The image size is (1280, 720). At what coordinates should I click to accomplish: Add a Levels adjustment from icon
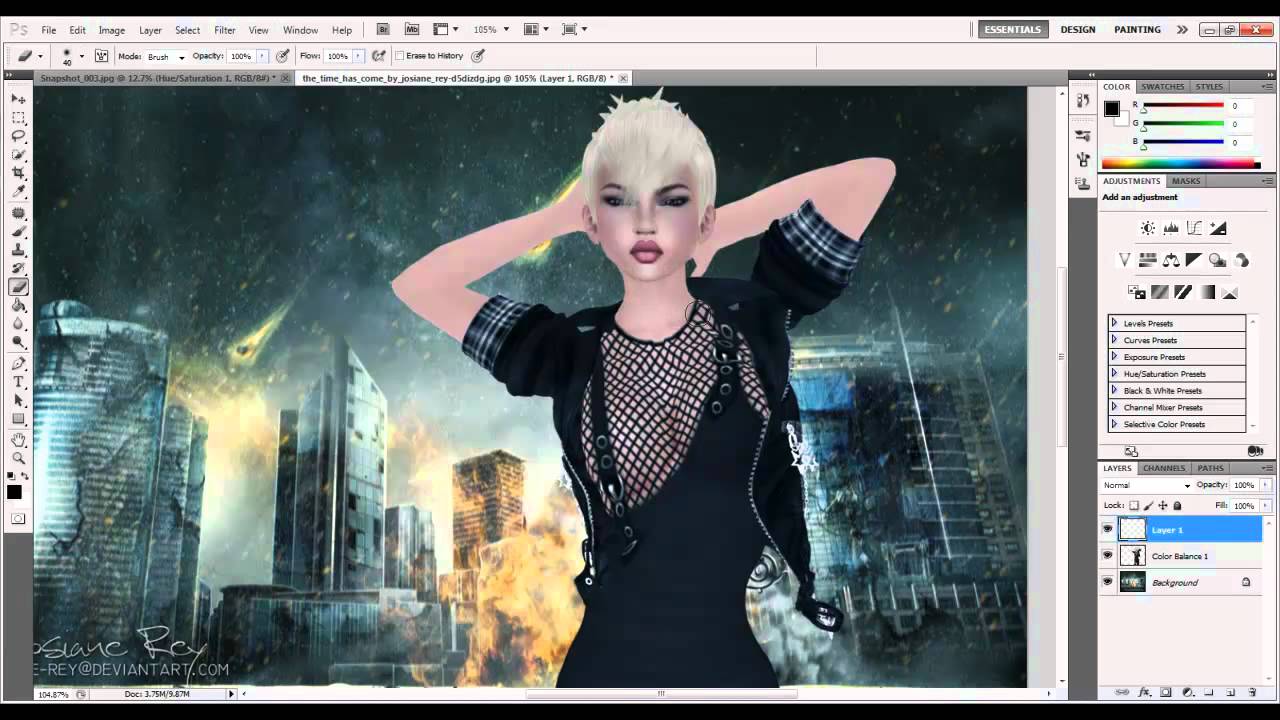pos(1171,229)
